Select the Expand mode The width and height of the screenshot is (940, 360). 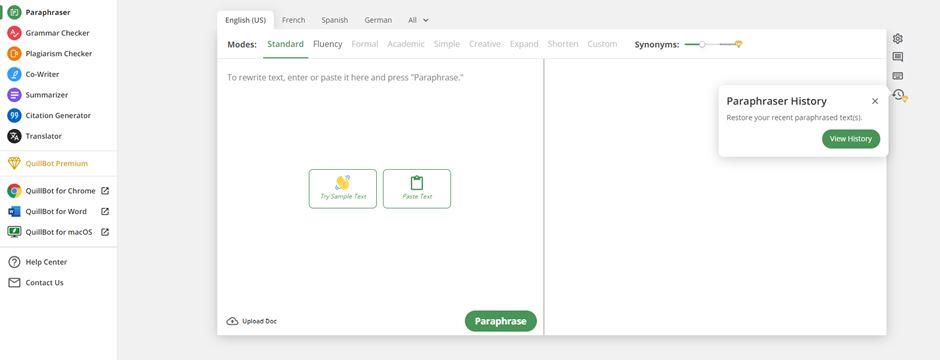[524, 44]
